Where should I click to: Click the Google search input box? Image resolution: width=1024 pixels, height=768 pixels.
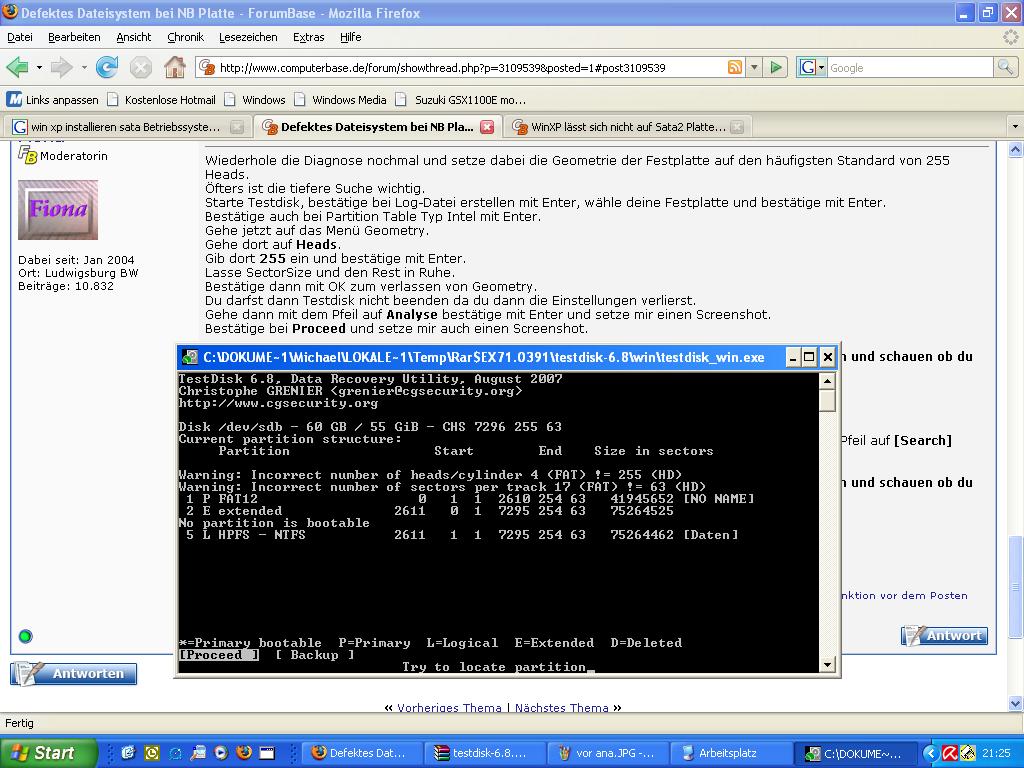[x=910, y=67]
